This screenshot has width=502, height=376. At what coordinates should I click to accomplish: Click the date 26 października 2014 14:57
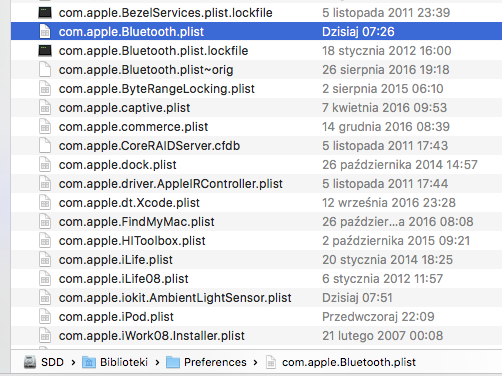point(400,165)
